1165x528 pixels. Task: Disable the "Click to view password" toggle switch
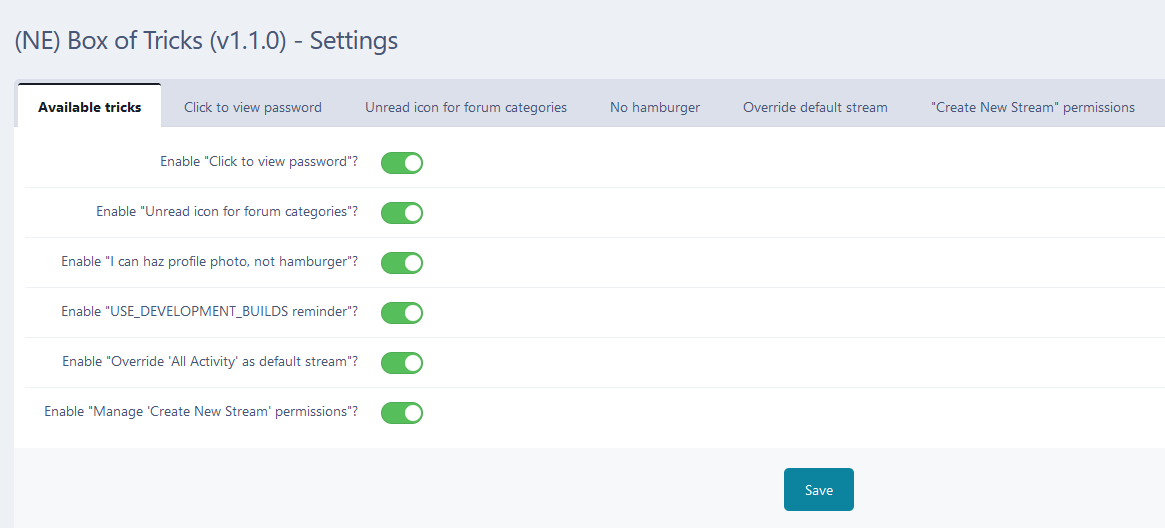(x=402, y=162)
